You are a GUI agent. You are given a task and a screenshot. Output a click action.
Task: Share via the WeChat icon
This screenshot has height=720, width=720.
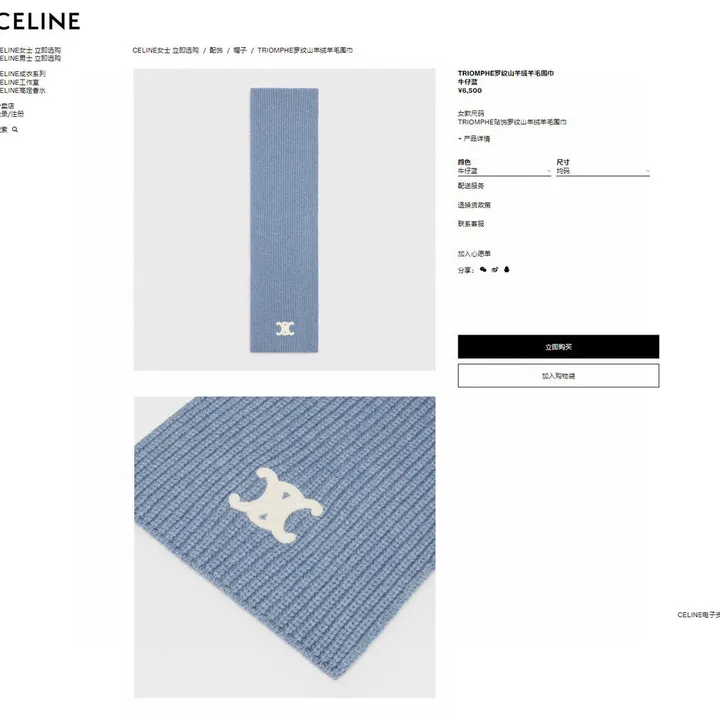click(483, 270)
